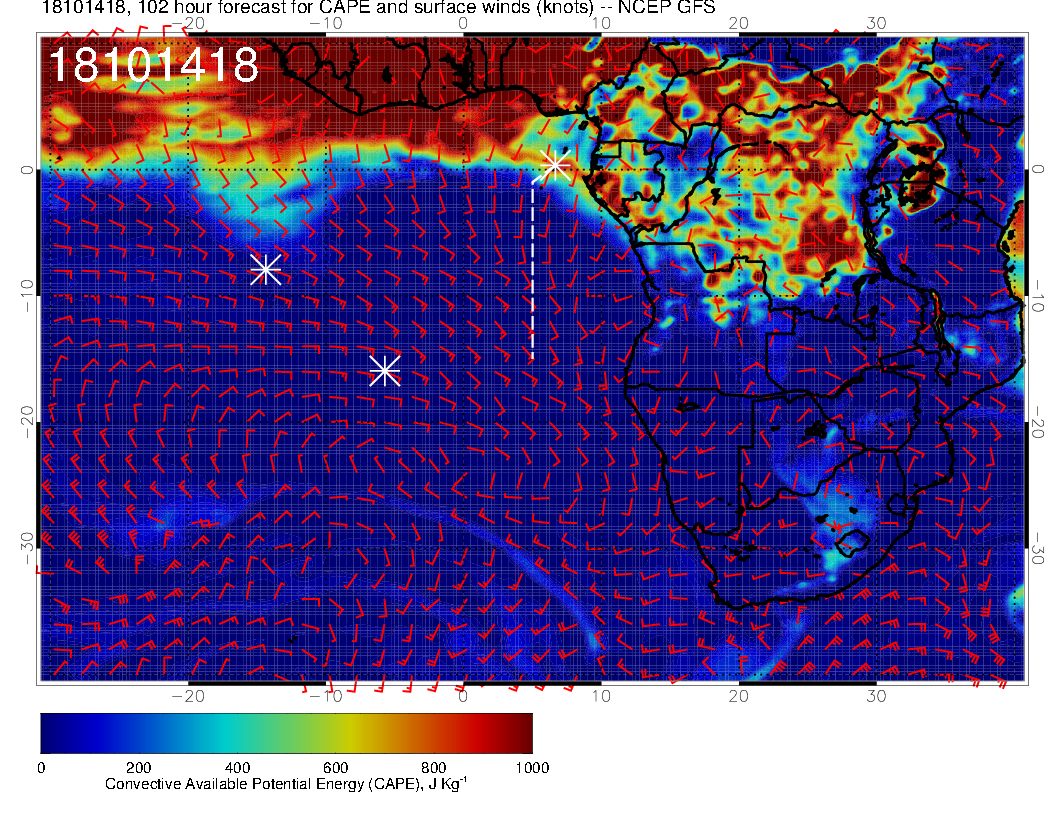Click the '0' longitude label on the top axis
This screenshot has width=1056, height=816.
[x=463, y=24]
